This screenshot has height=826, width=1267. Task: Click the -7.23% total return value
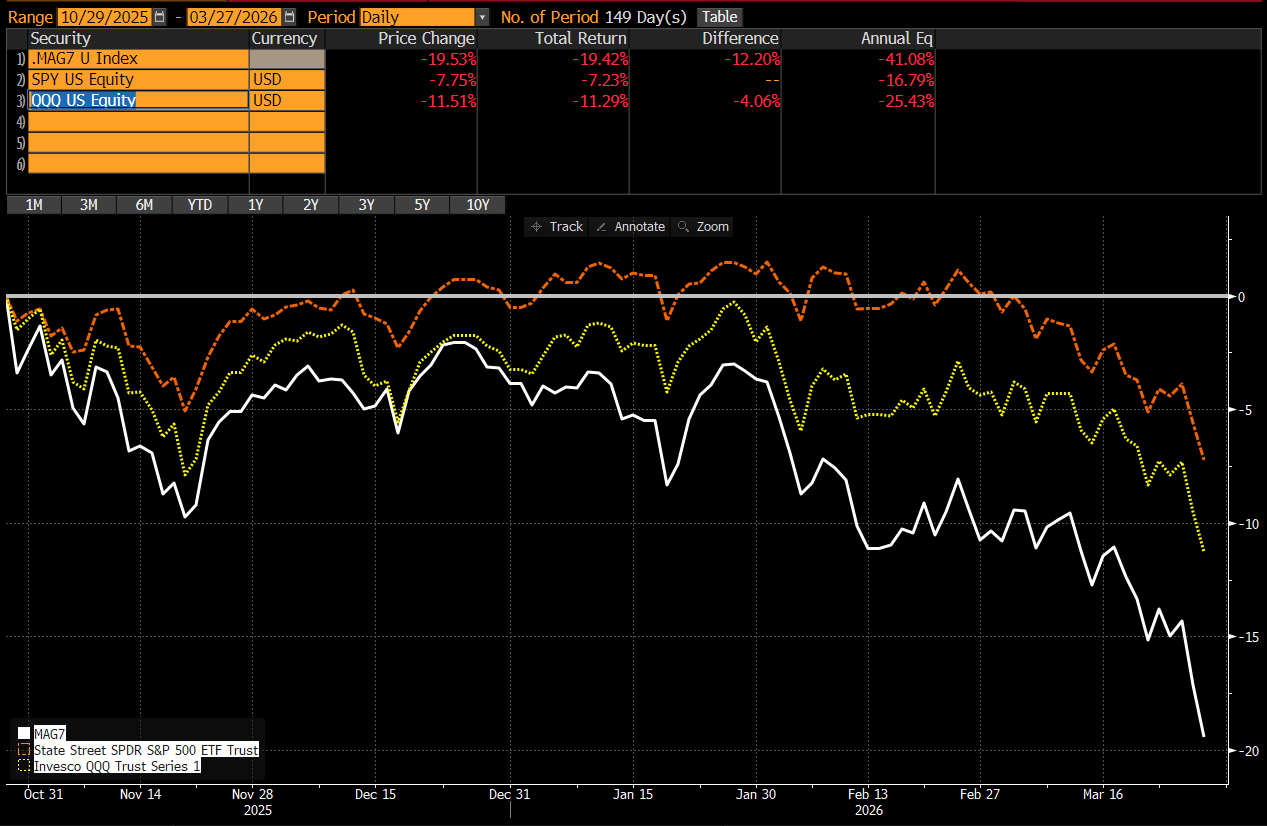(x=604, y=80)
